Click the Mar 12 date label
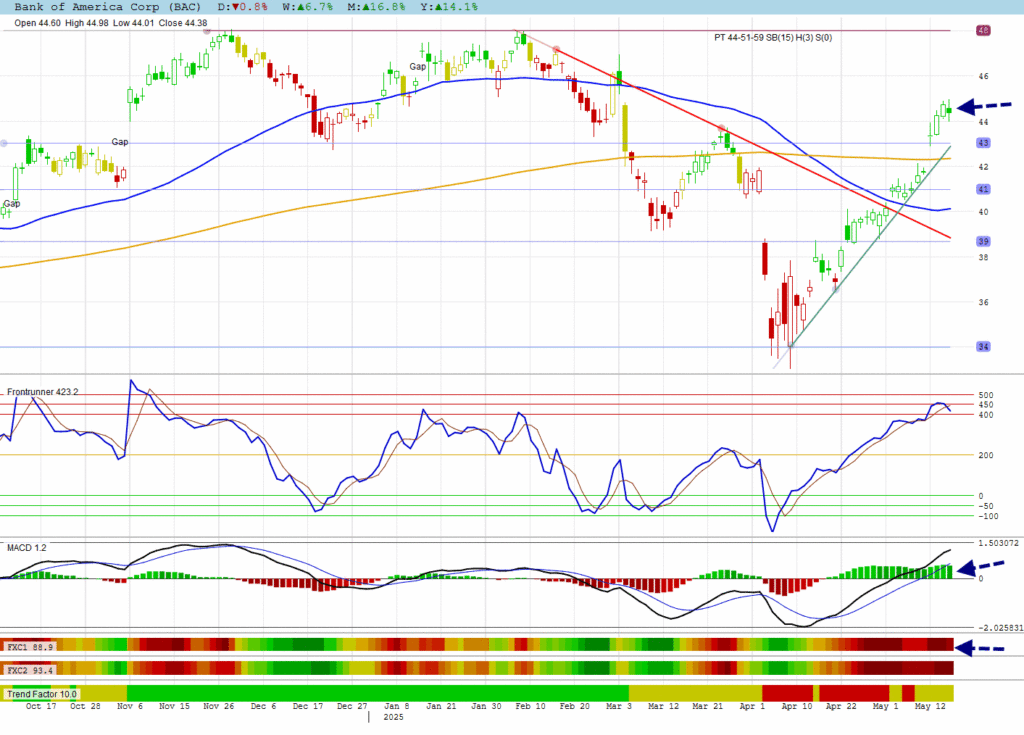Viewport: 1024px width, 735px height. (664, 706)
